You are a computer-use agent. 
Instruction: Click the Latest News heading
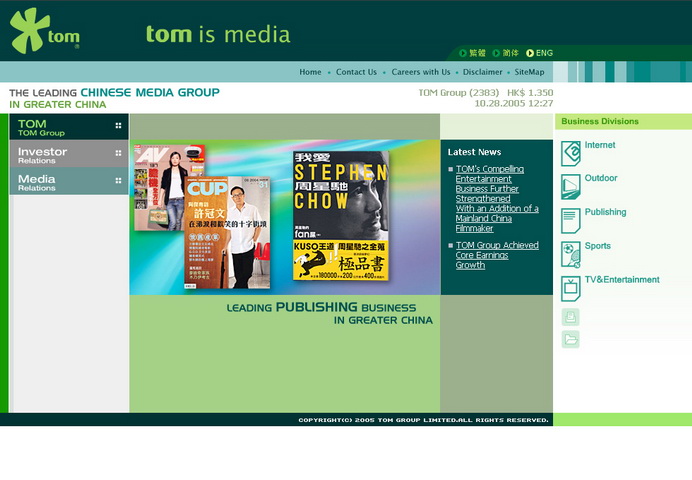[474, 152]
